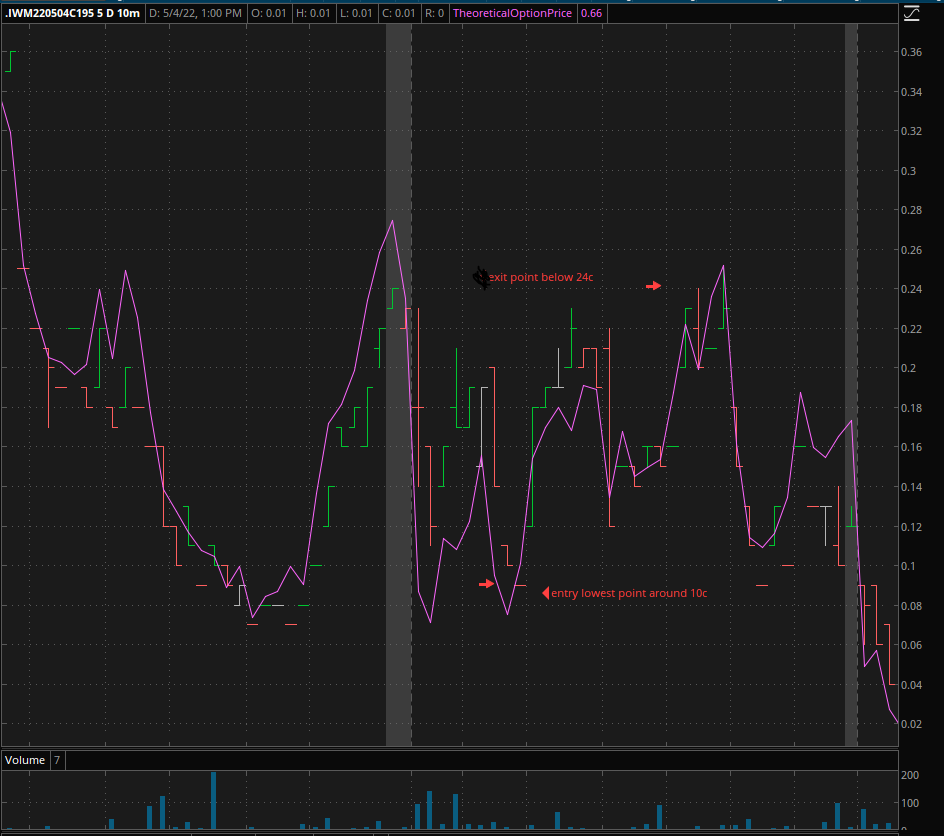Select the 'exit point below 24c' annotation text
The height and width of the screenshot is (836, 944).
(541, 277)
